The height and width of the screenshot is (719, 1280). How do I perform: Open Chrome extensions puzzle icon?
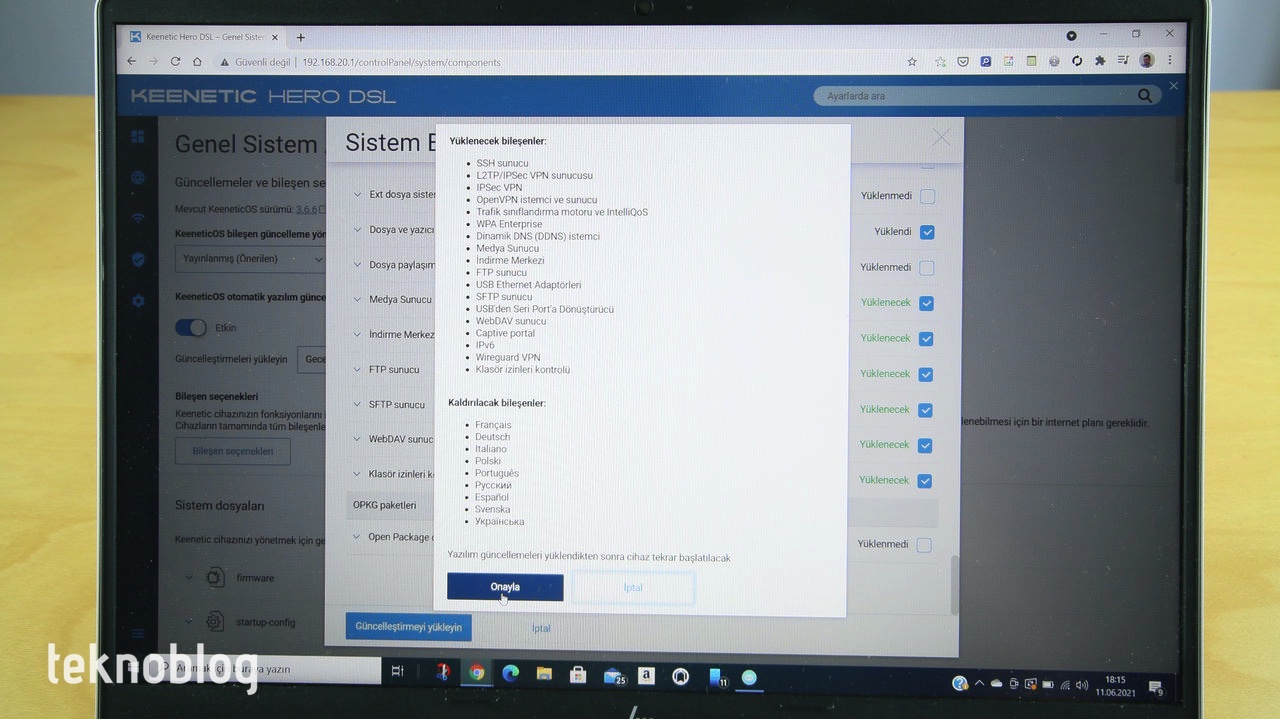1100,61
